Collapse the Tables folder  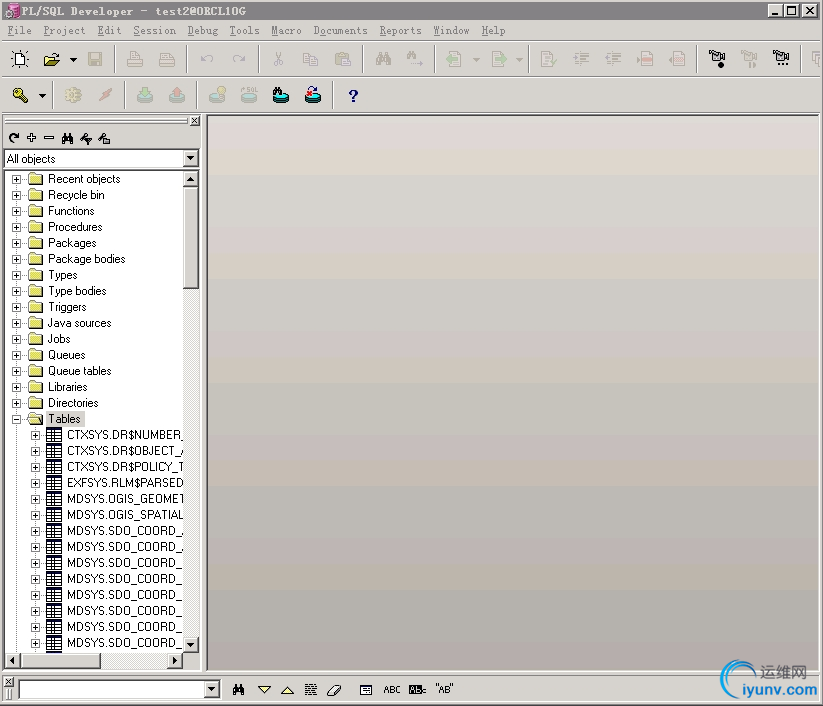point(16,419)
